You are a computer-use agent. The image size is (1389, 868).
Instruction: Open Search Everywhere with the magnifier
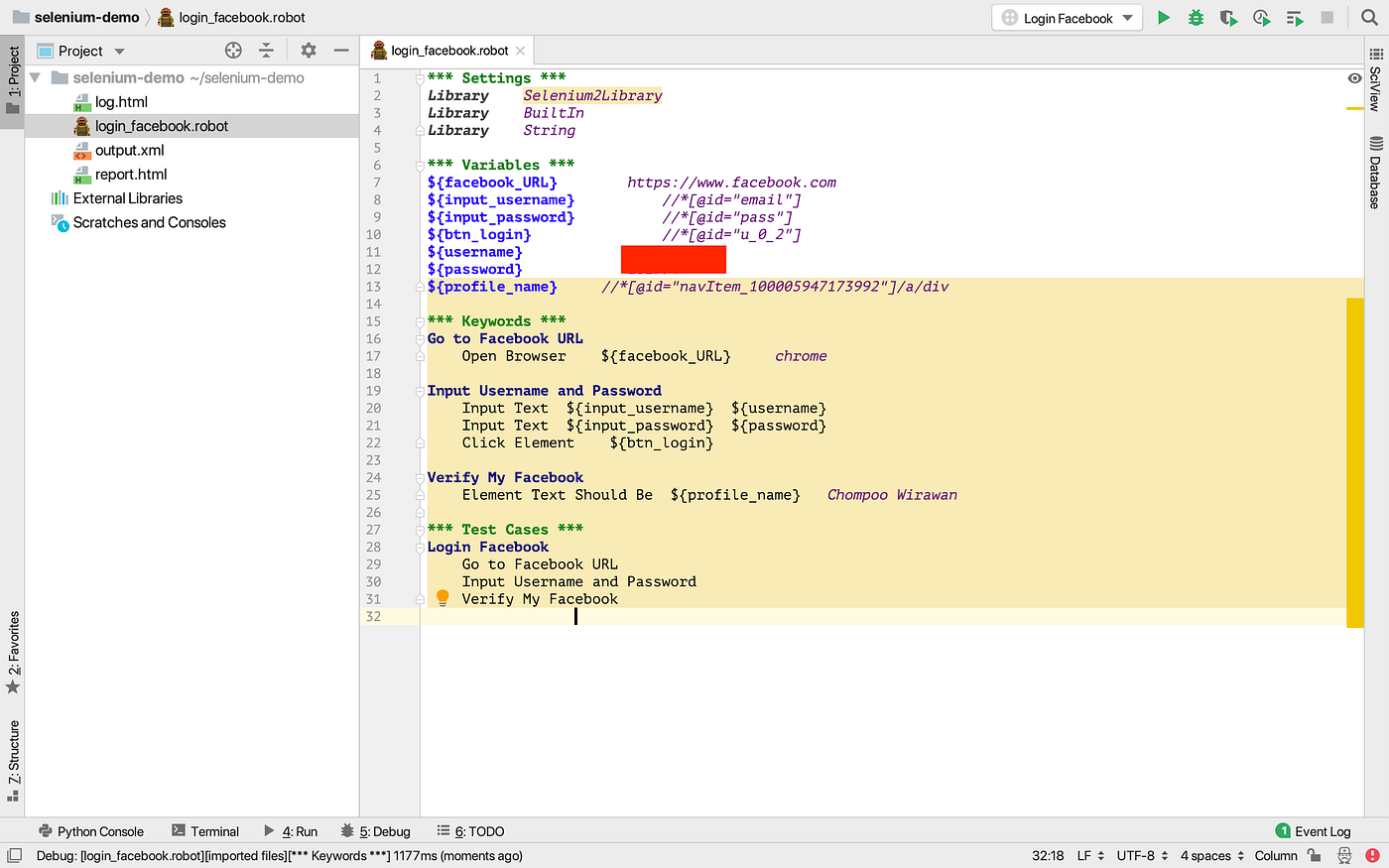click(1368, 17)
